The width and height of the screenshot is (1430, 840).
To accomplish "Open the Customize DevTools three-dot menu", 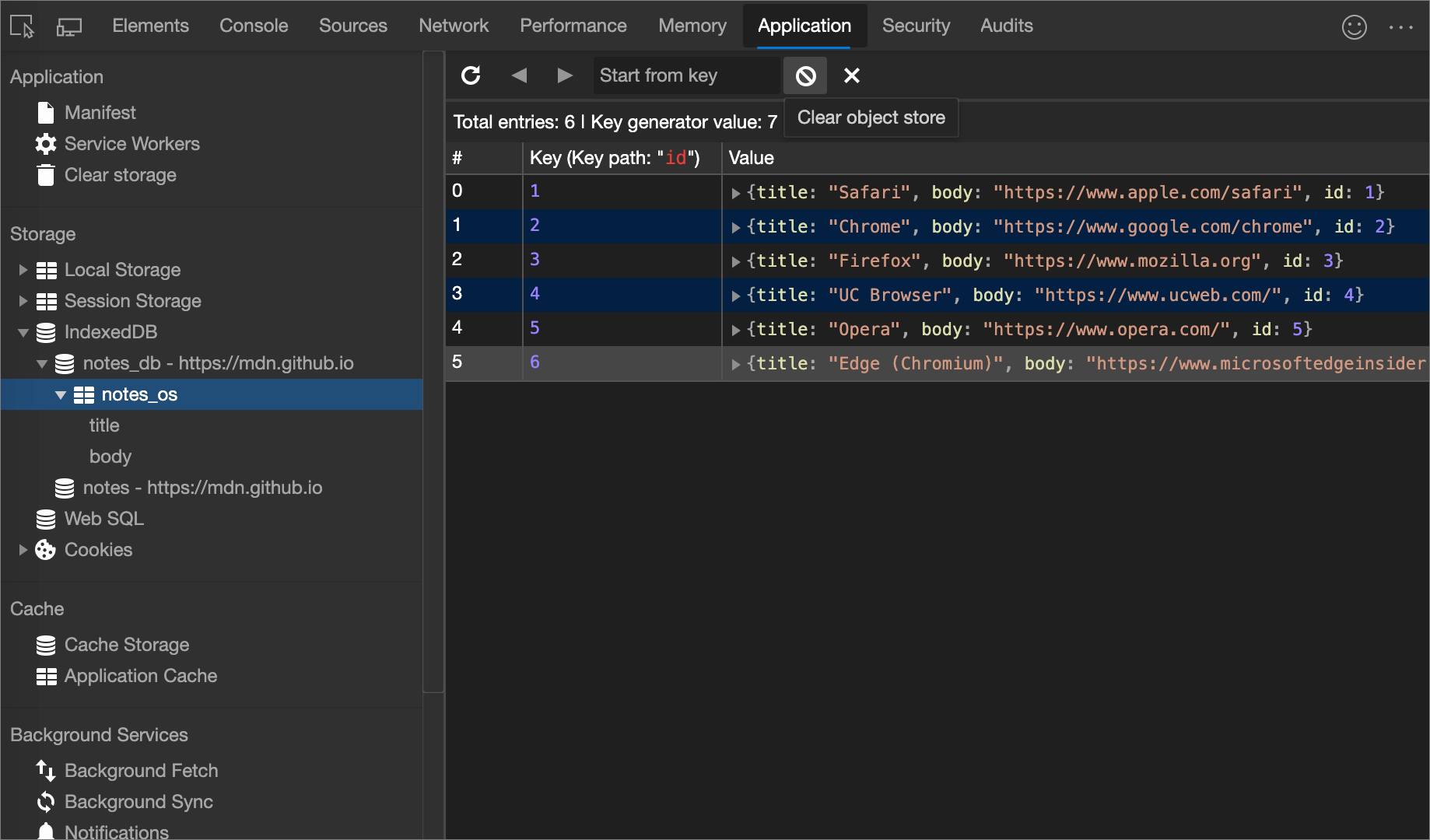I will click(x=1401, y=26).
